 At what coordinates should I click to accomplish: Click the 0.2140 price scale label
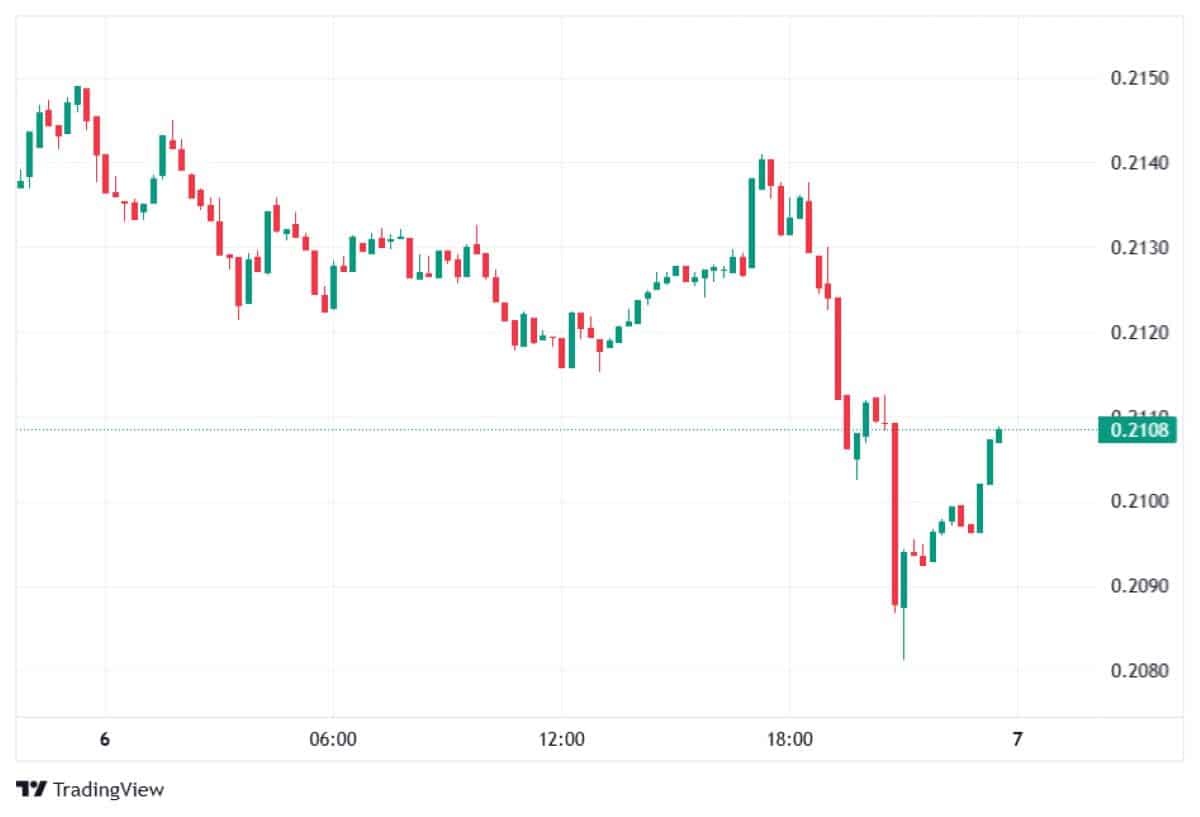1135,163
